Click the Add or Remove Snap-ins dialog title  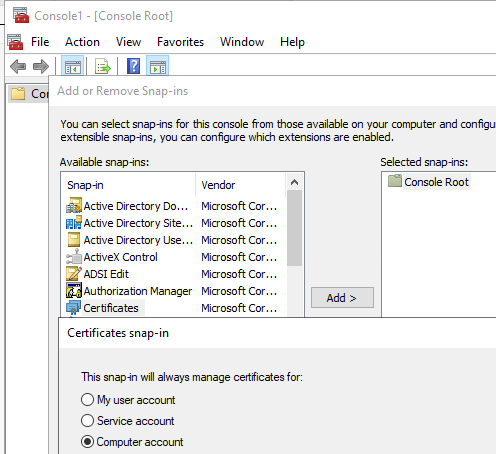click(x=122, y=91)
